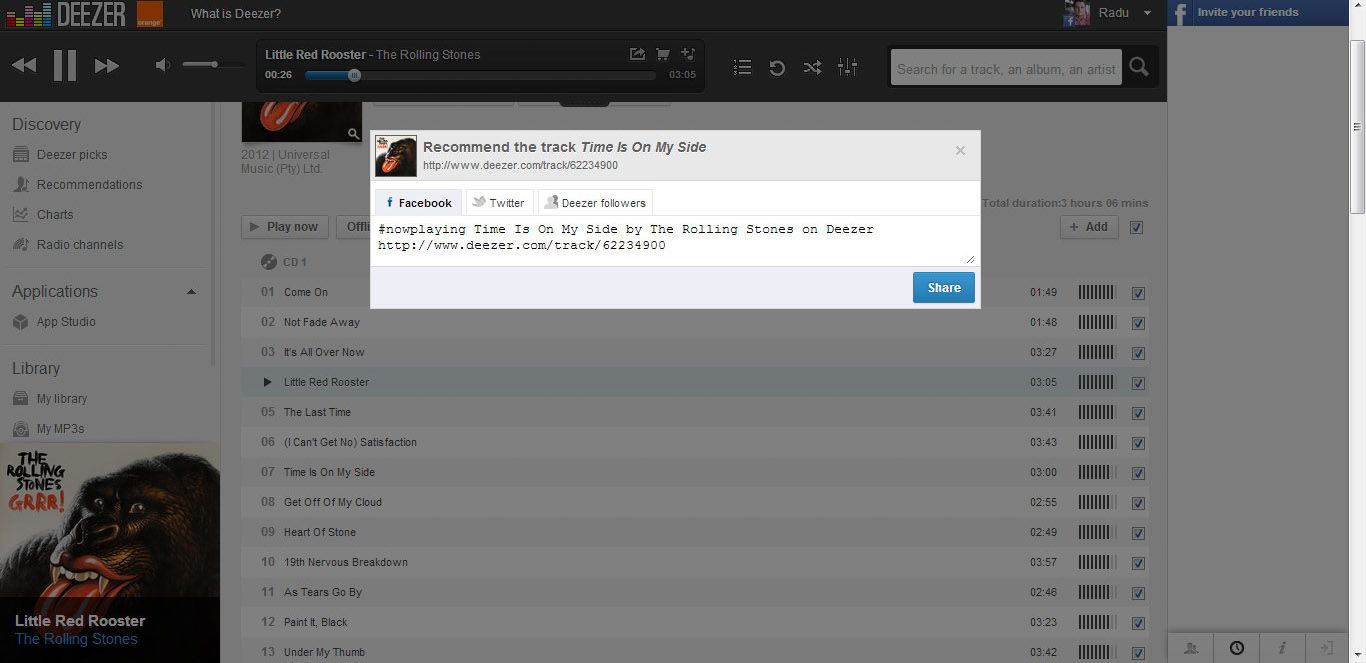Screen dimensions: 1366x663
Task: Collapse the Applications section arrow
Action: click(x=191, y=292)
